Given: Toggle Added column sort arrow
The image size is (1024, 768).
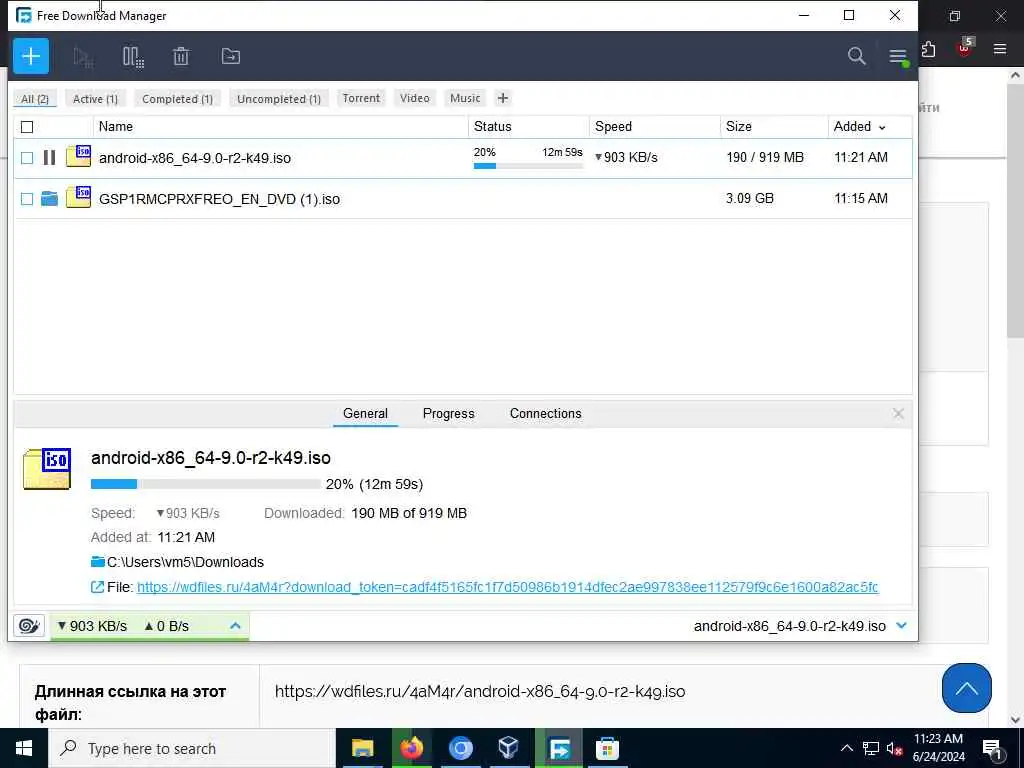Looking at the screenshot, I should (882, 127).
